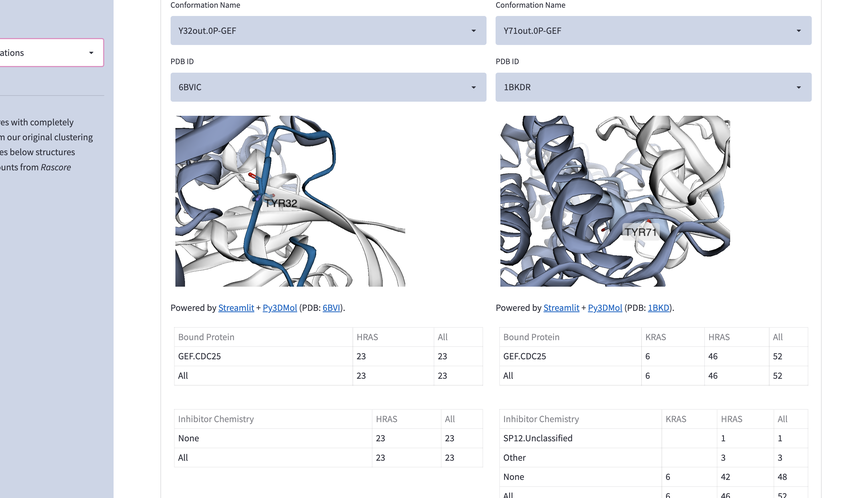
Task: Select the Other row in the Inhibitor Chemistry table
Action: [x=514, y=457]
